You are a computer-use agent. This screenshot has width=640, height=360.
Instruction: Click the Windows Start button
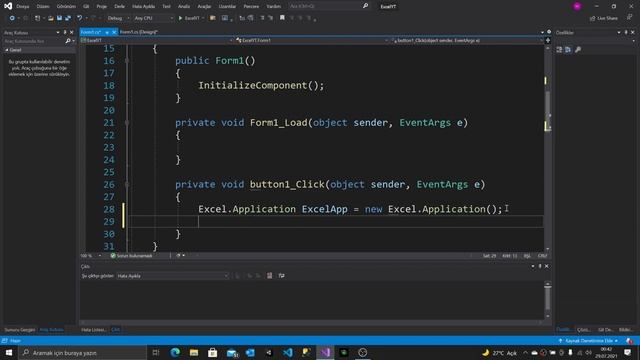pos(9,353)
